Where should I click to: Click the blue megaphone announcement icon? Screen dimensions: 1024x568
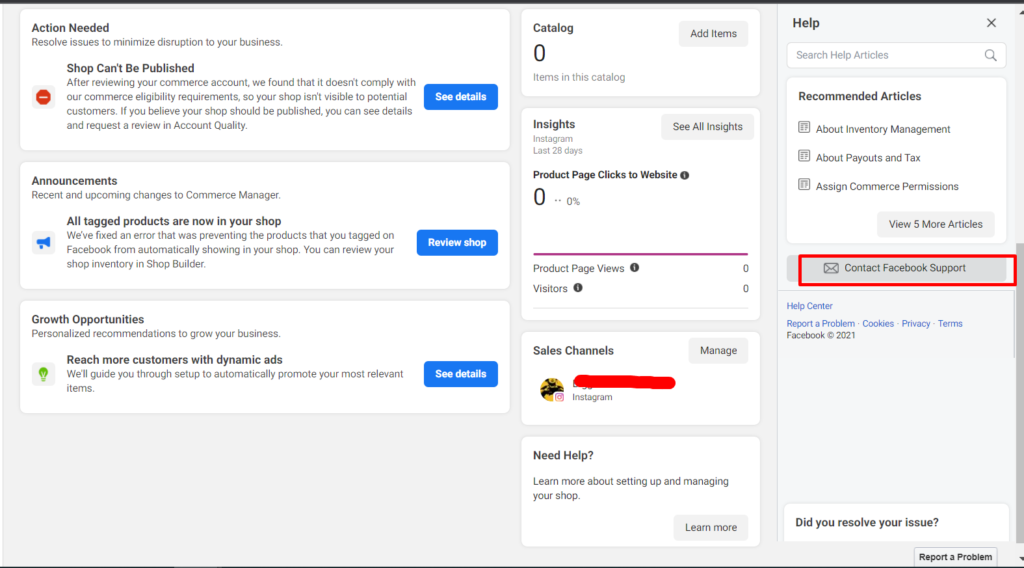(43, 243)
